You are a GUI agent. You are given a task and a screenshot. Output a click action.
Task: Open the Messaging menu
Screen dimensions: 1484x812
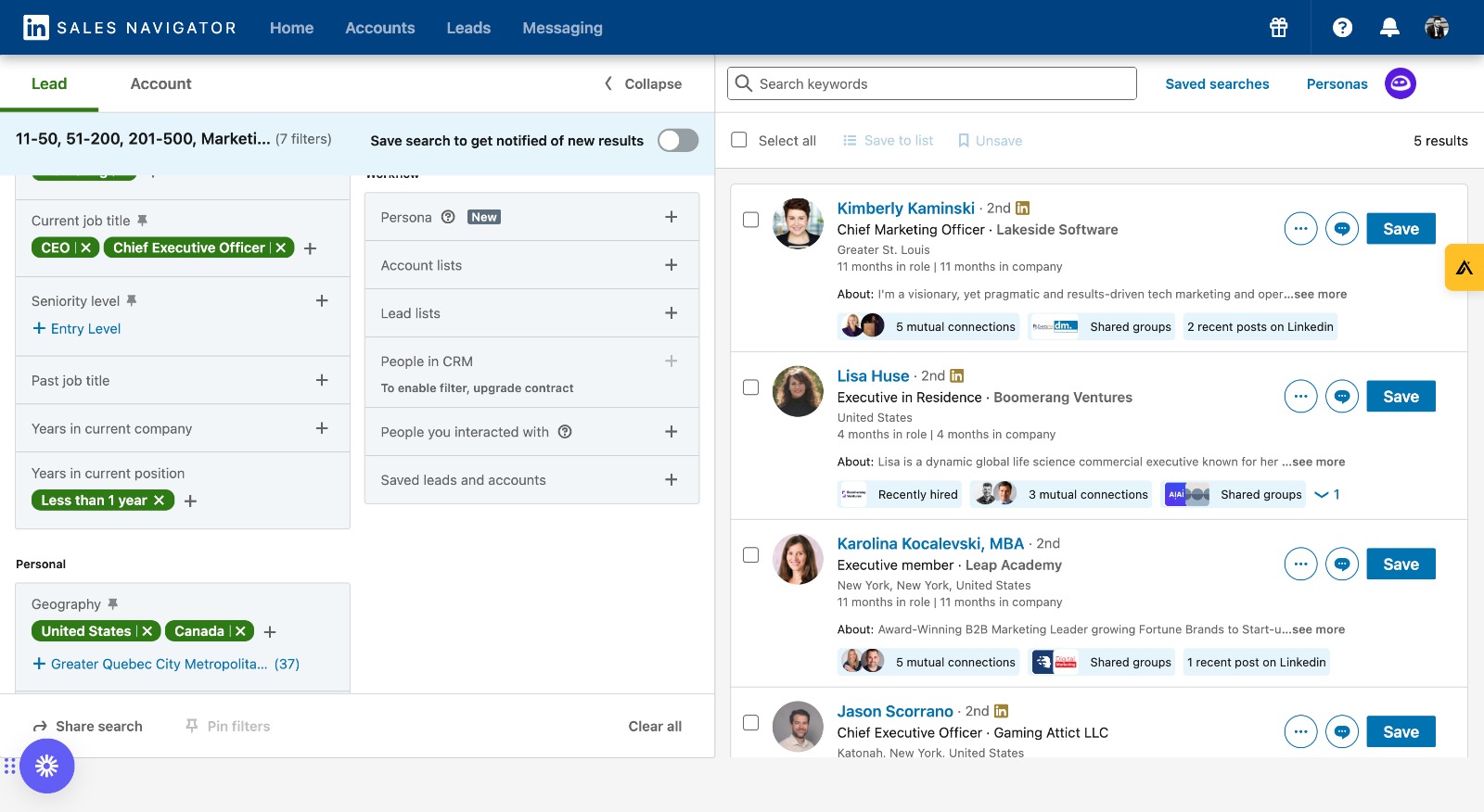[x=562, y=28]
